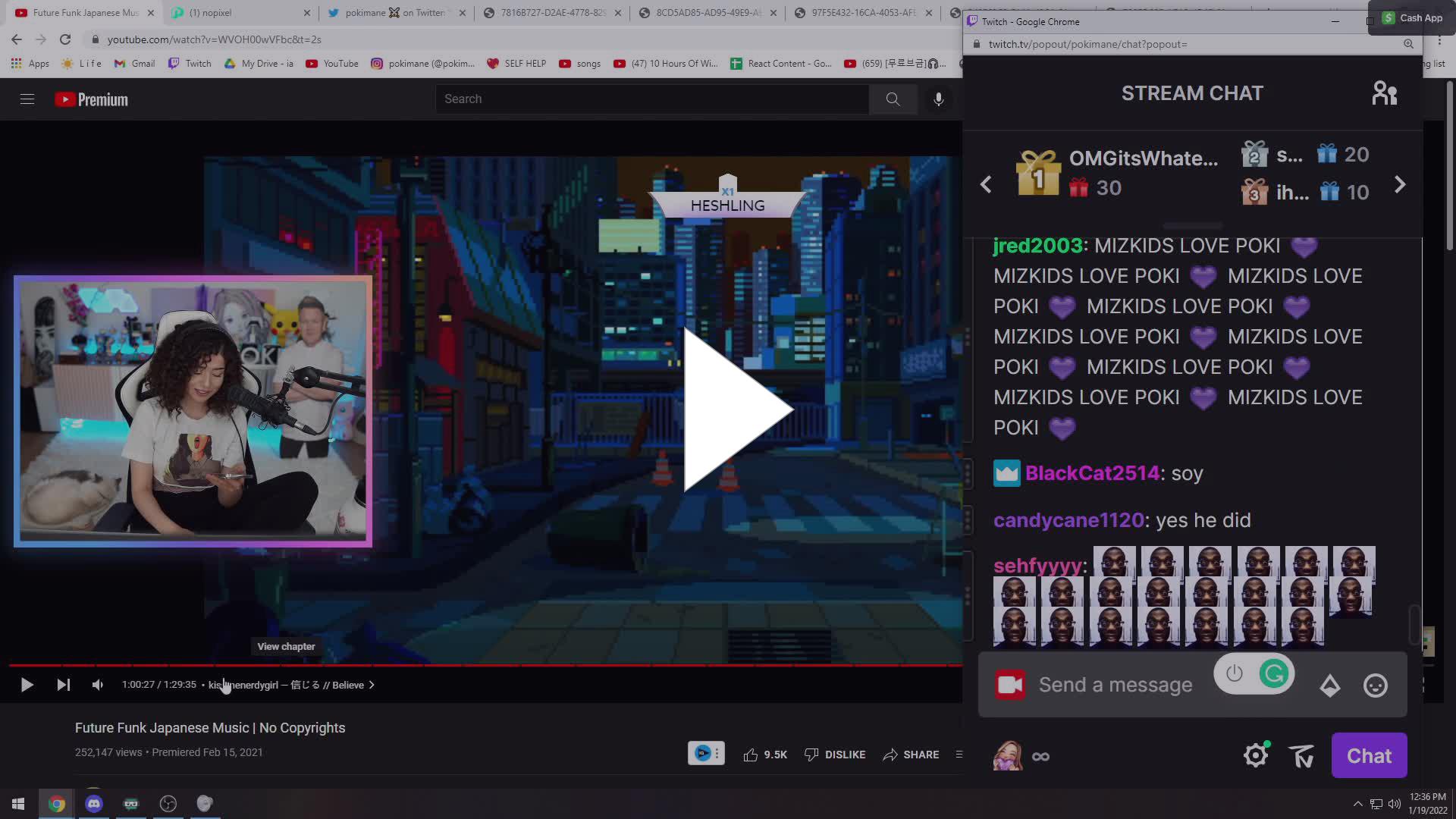Open the Gmail bookmark
Screen dimensions: 1456x819
coord(134,64)
